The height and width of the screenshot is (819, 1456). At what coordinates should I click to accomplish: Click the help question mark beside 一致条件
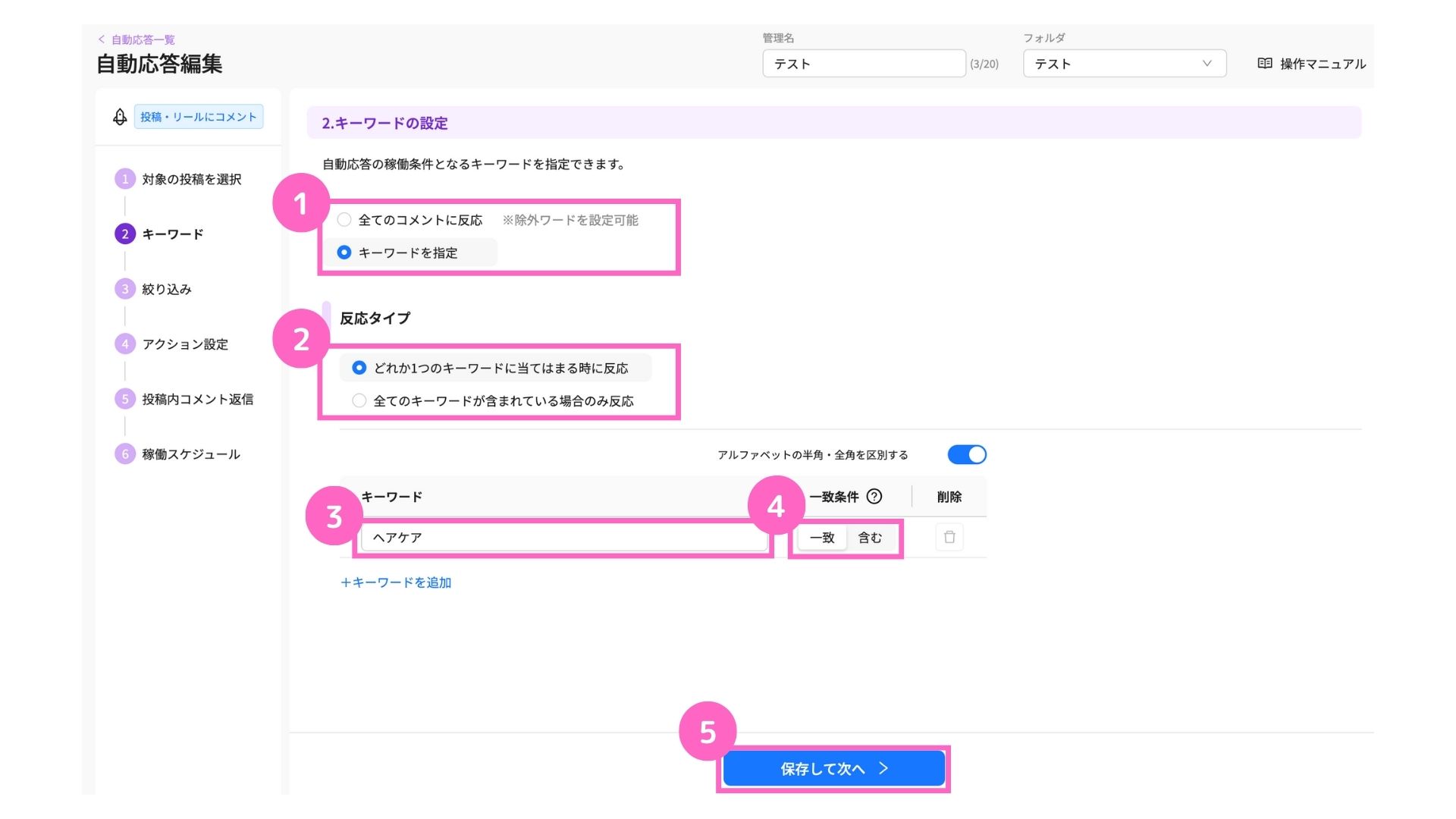(874, 497)
